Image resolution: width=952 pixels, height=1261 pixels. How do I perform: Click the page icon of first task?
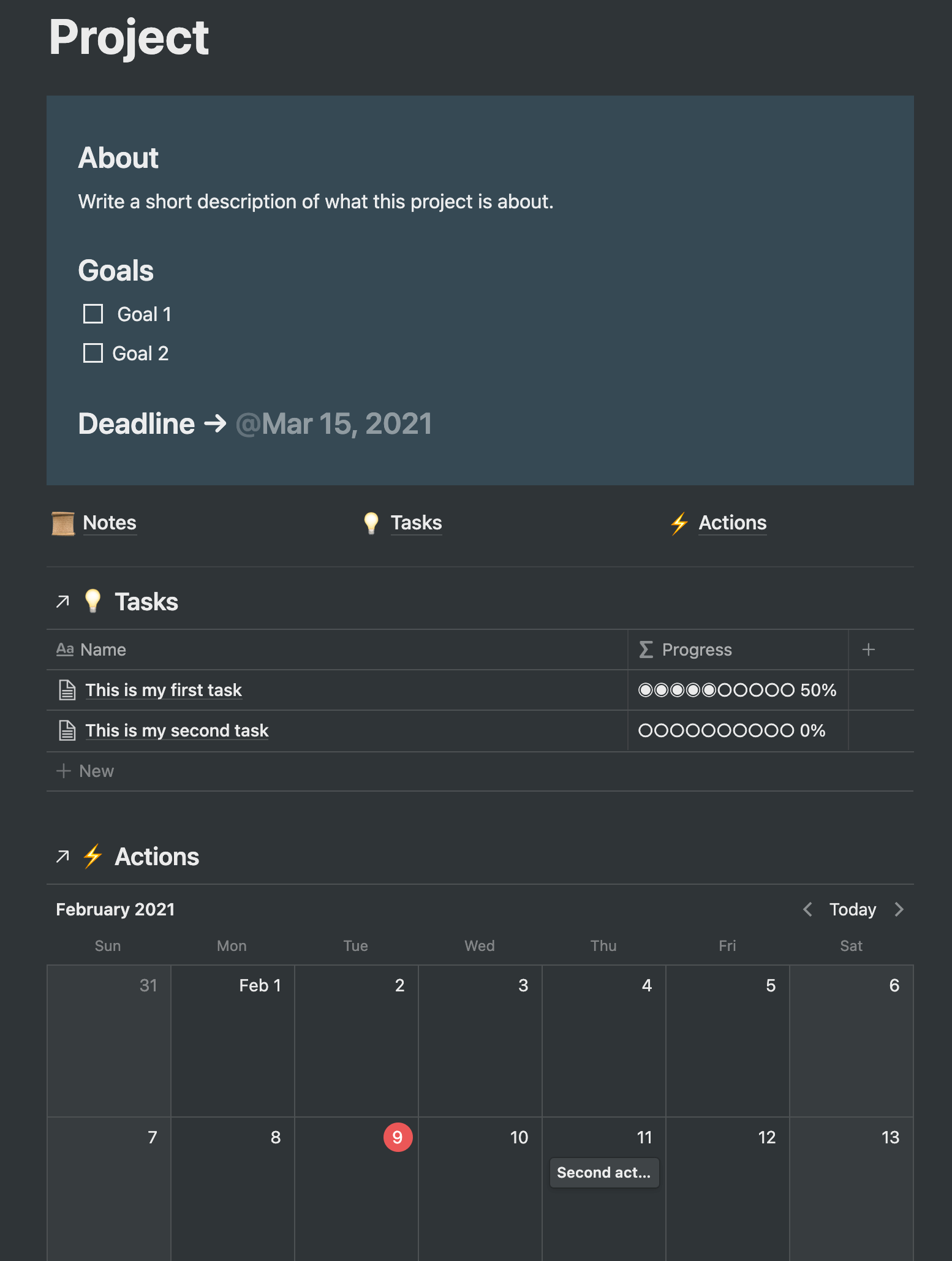[67, 690]
